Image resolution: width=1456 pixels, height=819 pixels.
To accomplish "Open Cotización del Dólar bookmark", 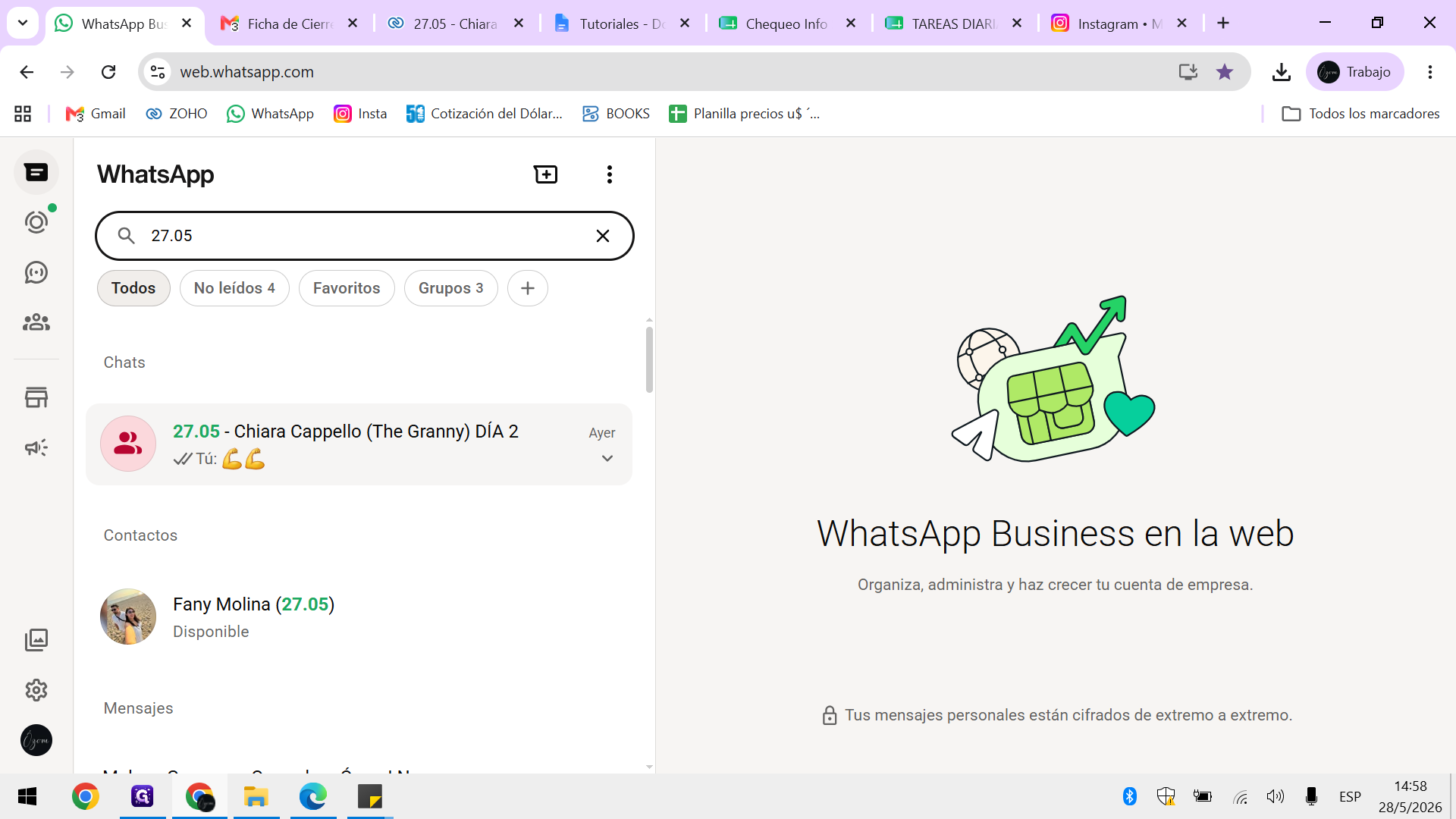I will [x=485, y=114].
